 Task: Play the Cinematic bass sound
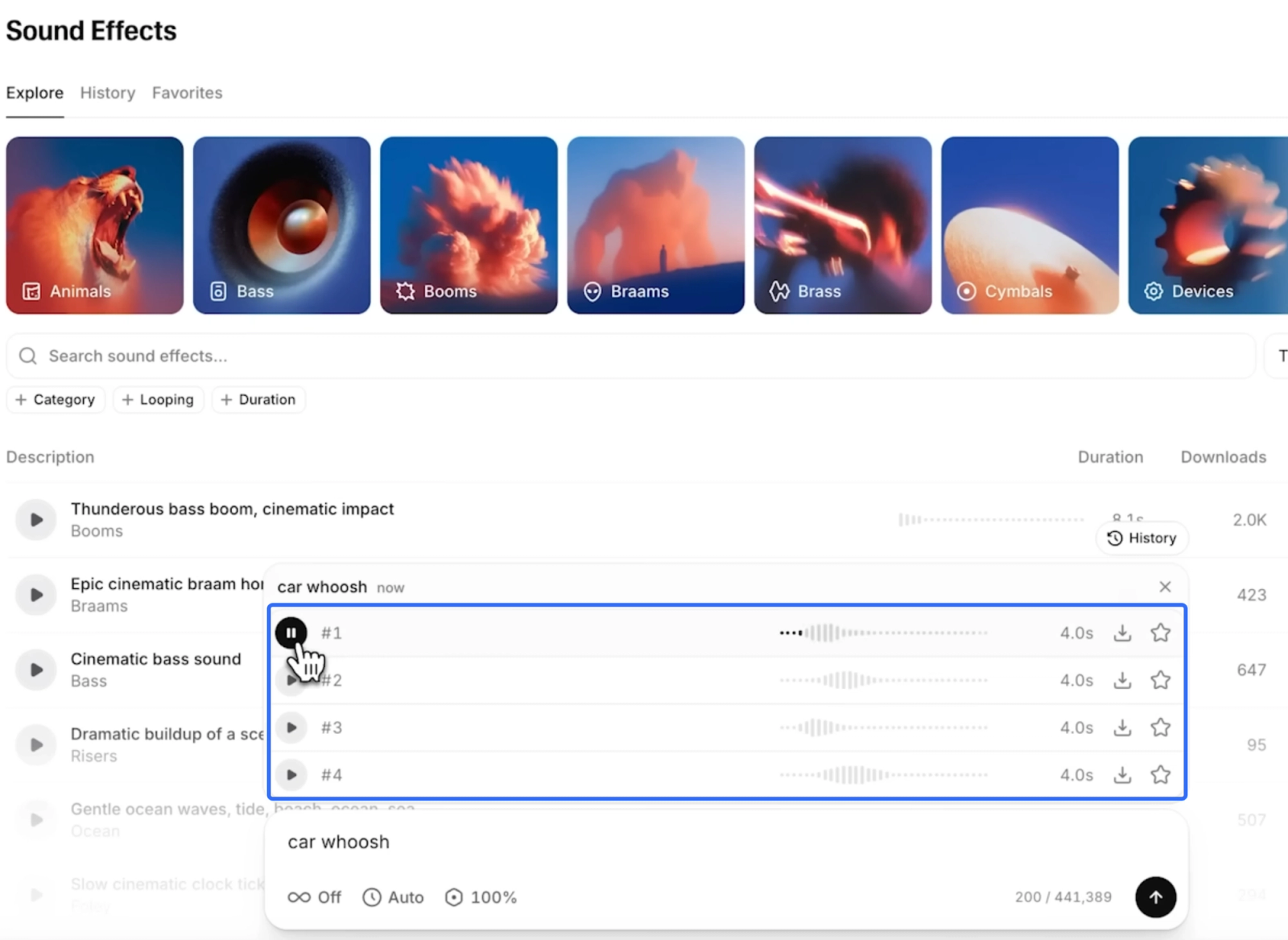click(x=36, y=670)
